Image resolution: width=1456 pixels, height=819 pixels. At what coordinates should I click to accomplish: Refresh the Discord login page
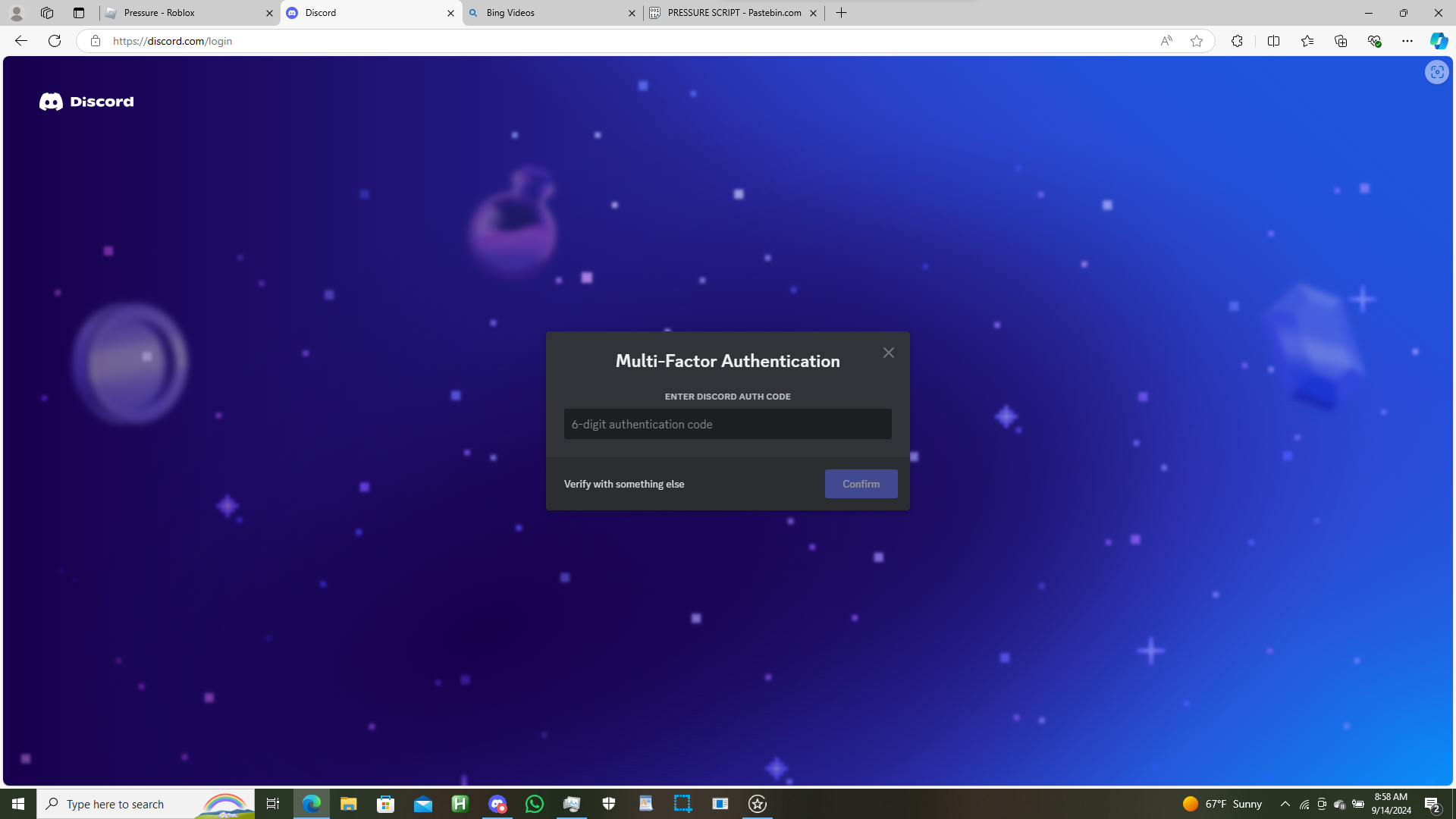click(55, 41)
